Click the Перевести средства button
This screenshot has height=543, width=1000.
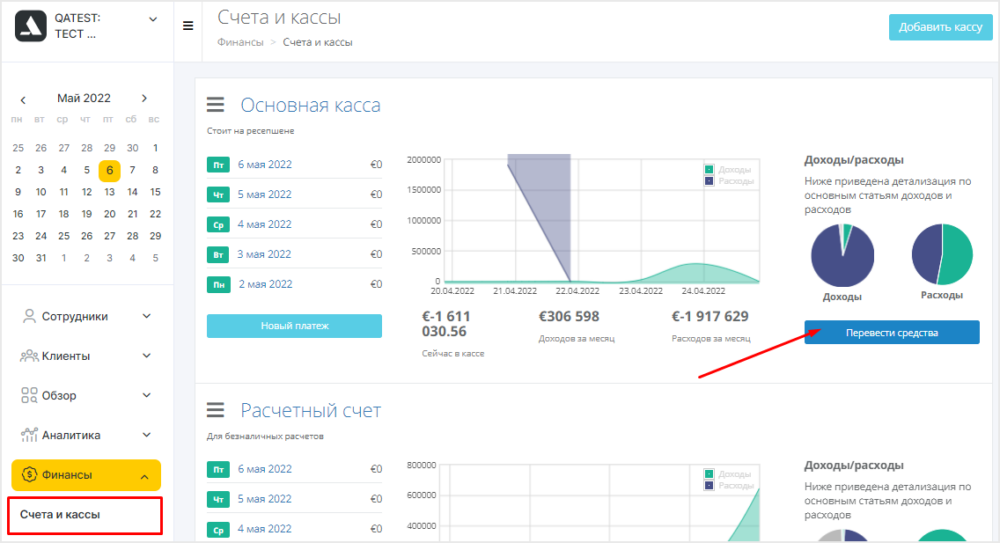click(x=892, y=332)
